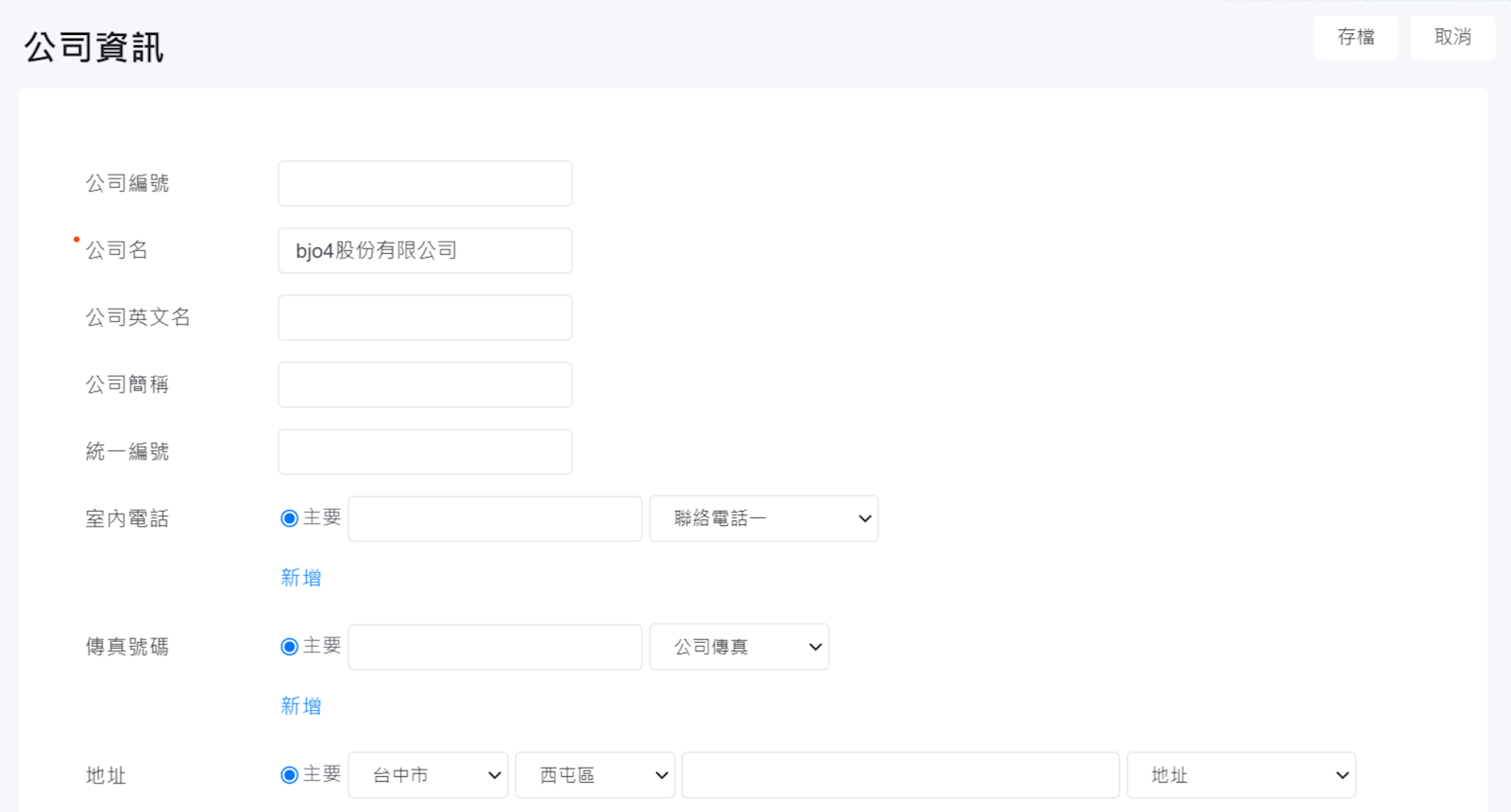1511x812 pixels.
Task: Click the 傳真號碼 number input field
Action: (495, 647)
